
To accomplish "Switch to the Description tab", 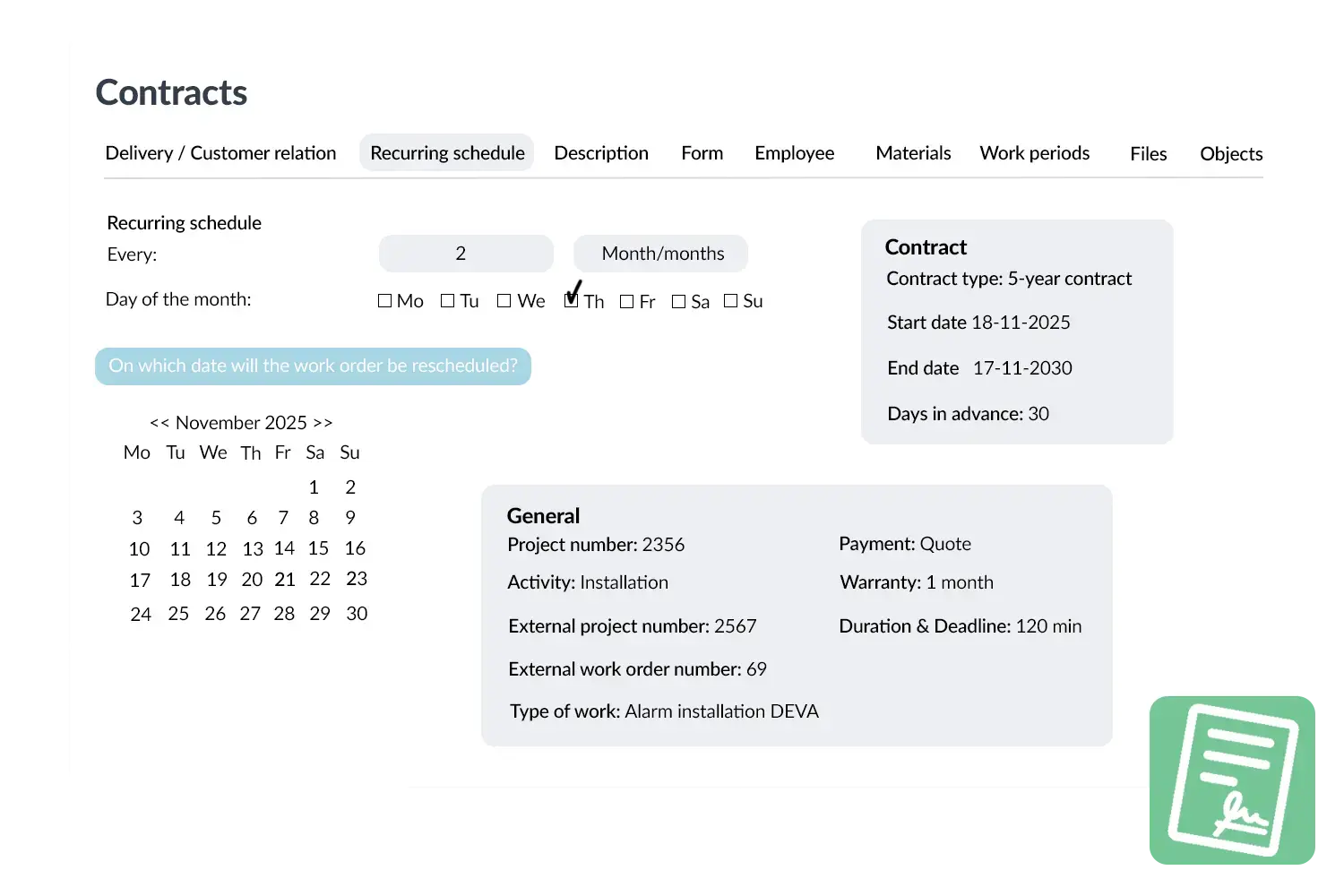I will pyautogui.click(x=601, y=153).
